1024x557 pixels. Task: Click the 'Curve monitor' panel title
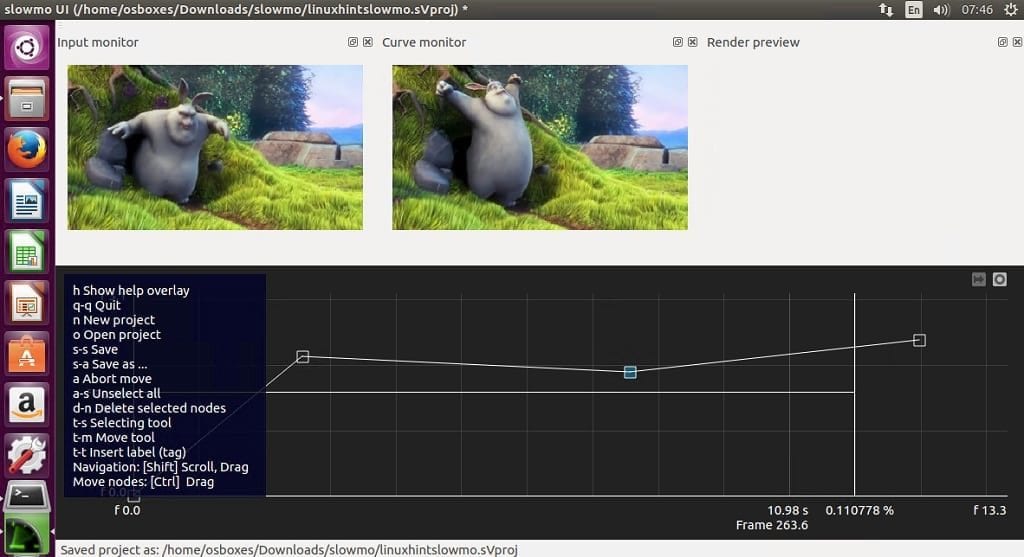(424, 42)
